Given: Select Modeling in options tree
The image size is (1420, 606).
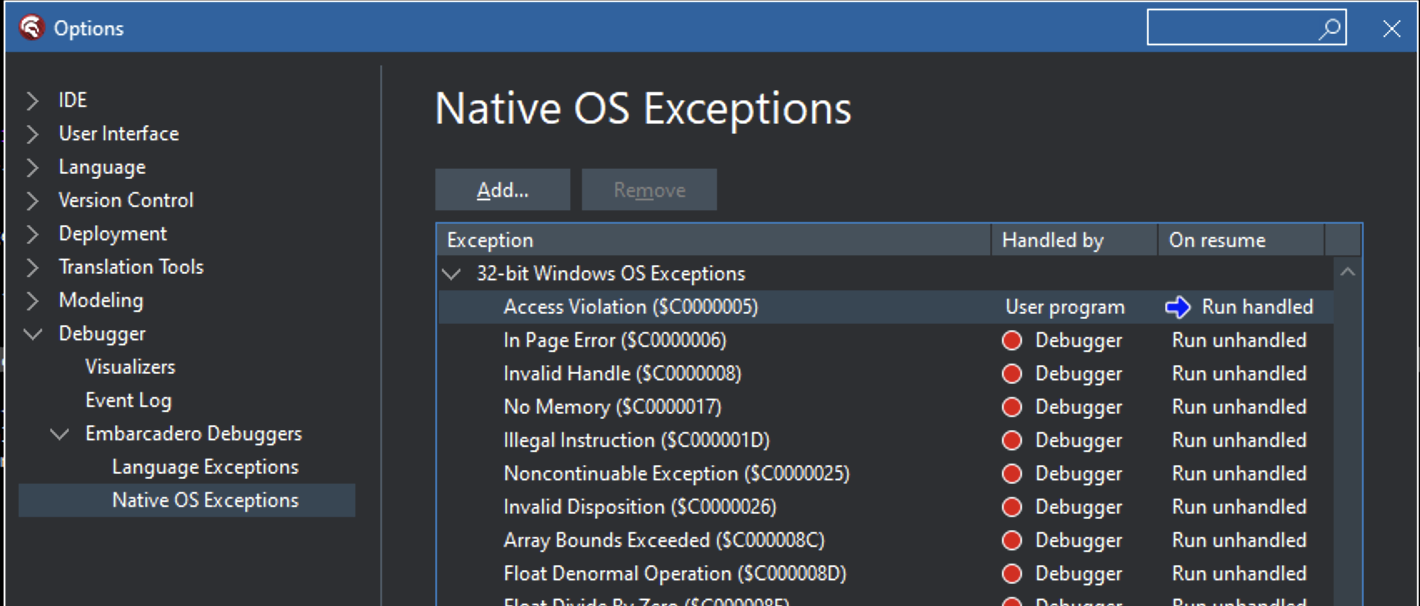Looking at the screenshot, I should point(101,300).
